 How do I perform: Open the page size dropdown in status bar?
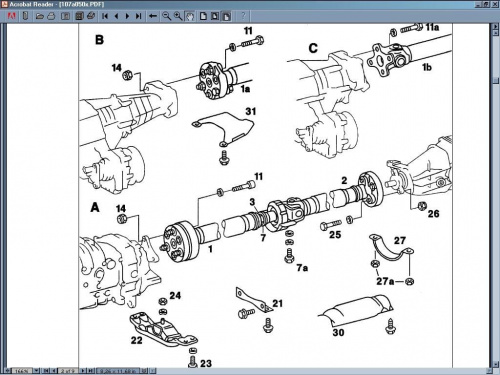pos(144,371)
